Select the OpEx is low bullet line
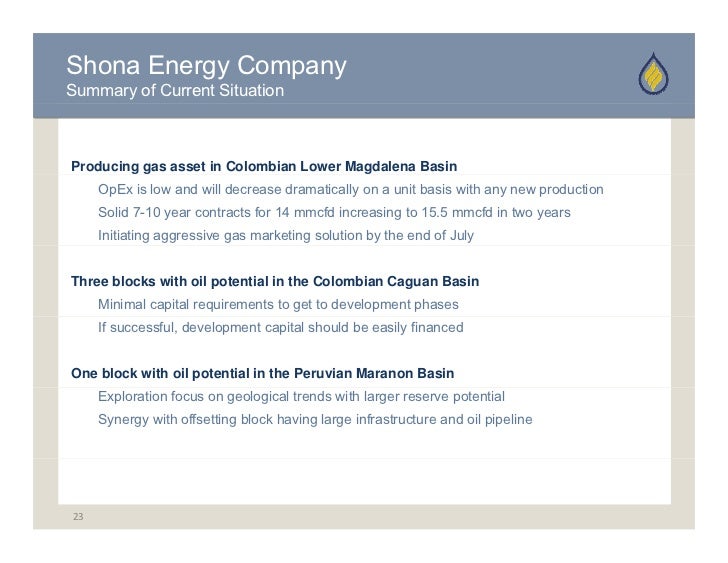The image size is (728, 563). pos(351,189)
